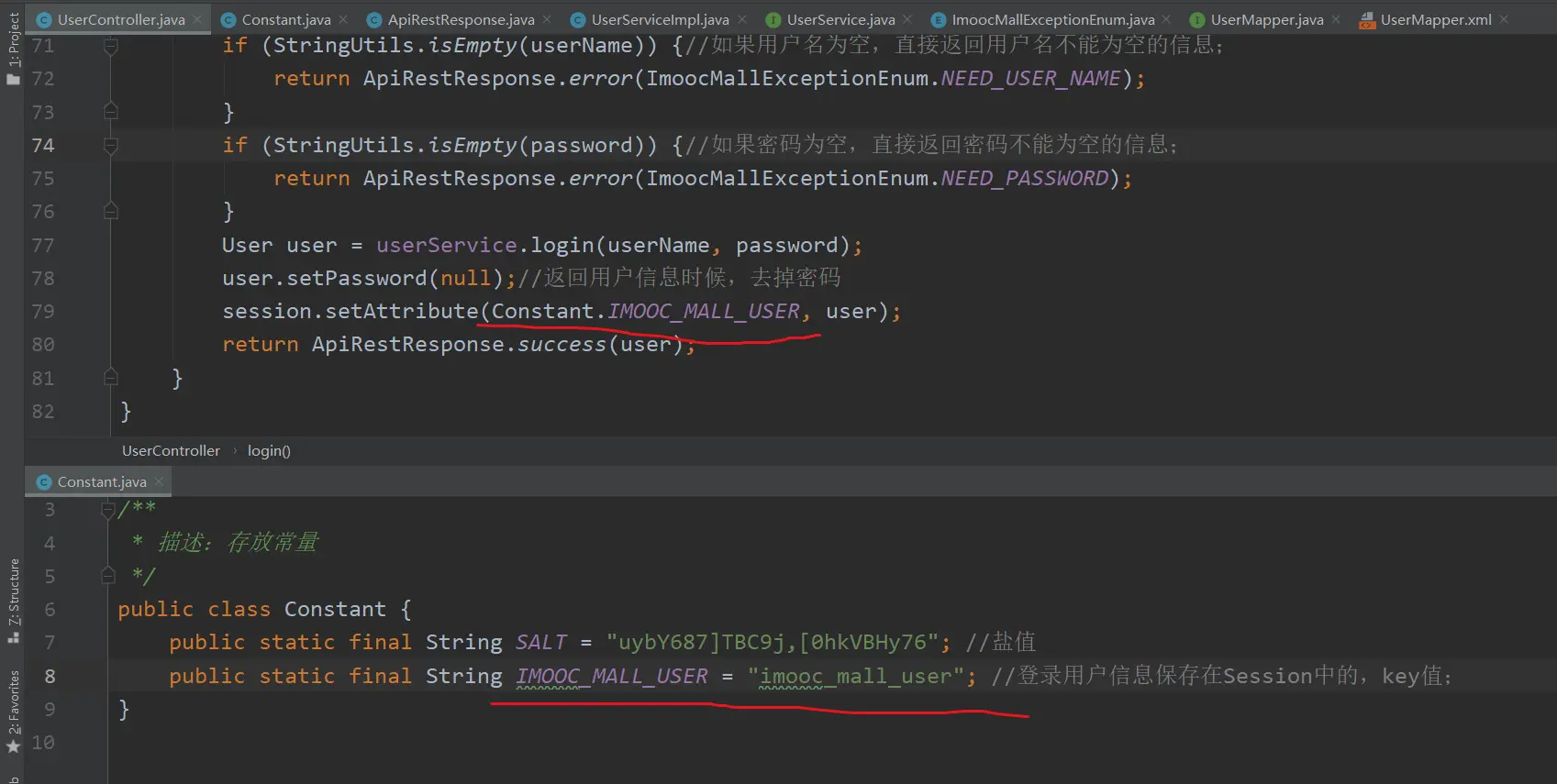Open the Structure tool window

coord(13,601)
